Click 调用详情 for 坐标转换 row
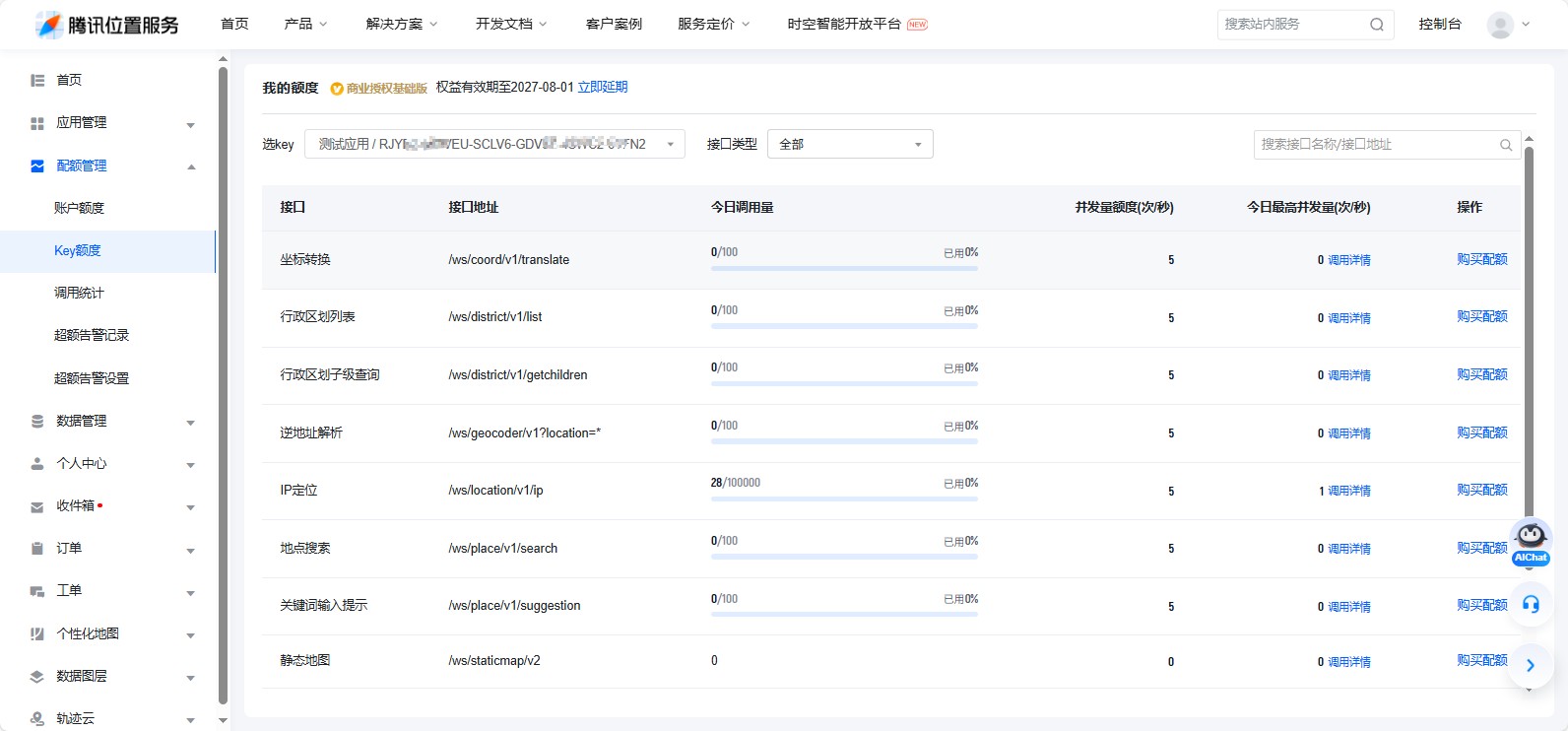The height and width of the screenshot is (731, 1568). [1348, 260]
